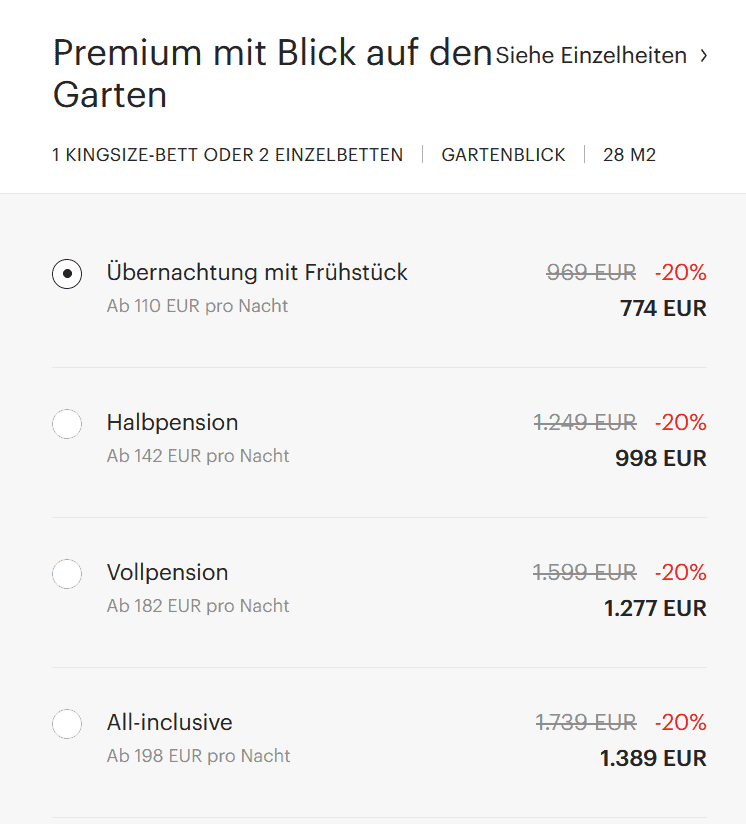Open the Siehe Einzelheiten link
This screenshot has width=746, height=824.
coord(591,56)
